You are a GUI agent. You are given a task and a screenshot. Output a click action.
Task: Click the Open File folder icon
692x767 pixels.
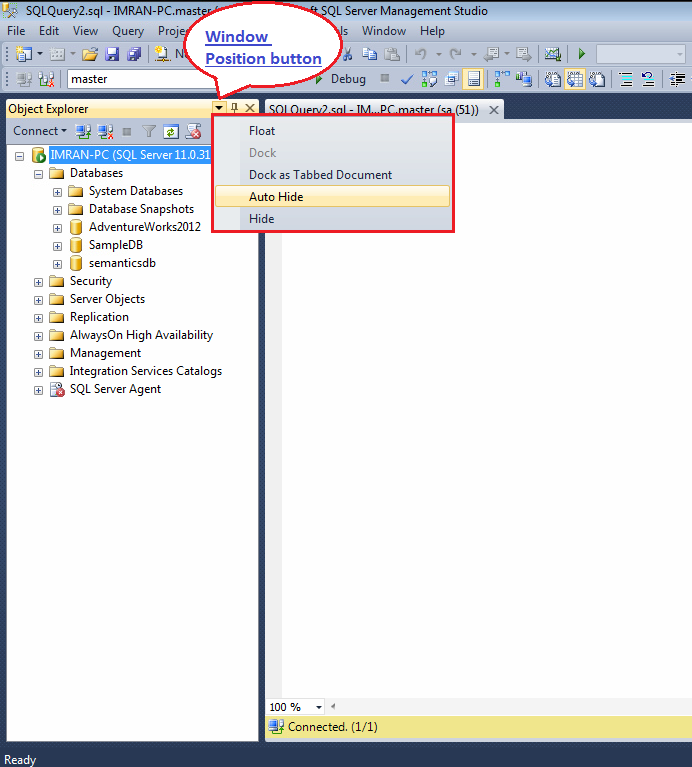(90, 54)
